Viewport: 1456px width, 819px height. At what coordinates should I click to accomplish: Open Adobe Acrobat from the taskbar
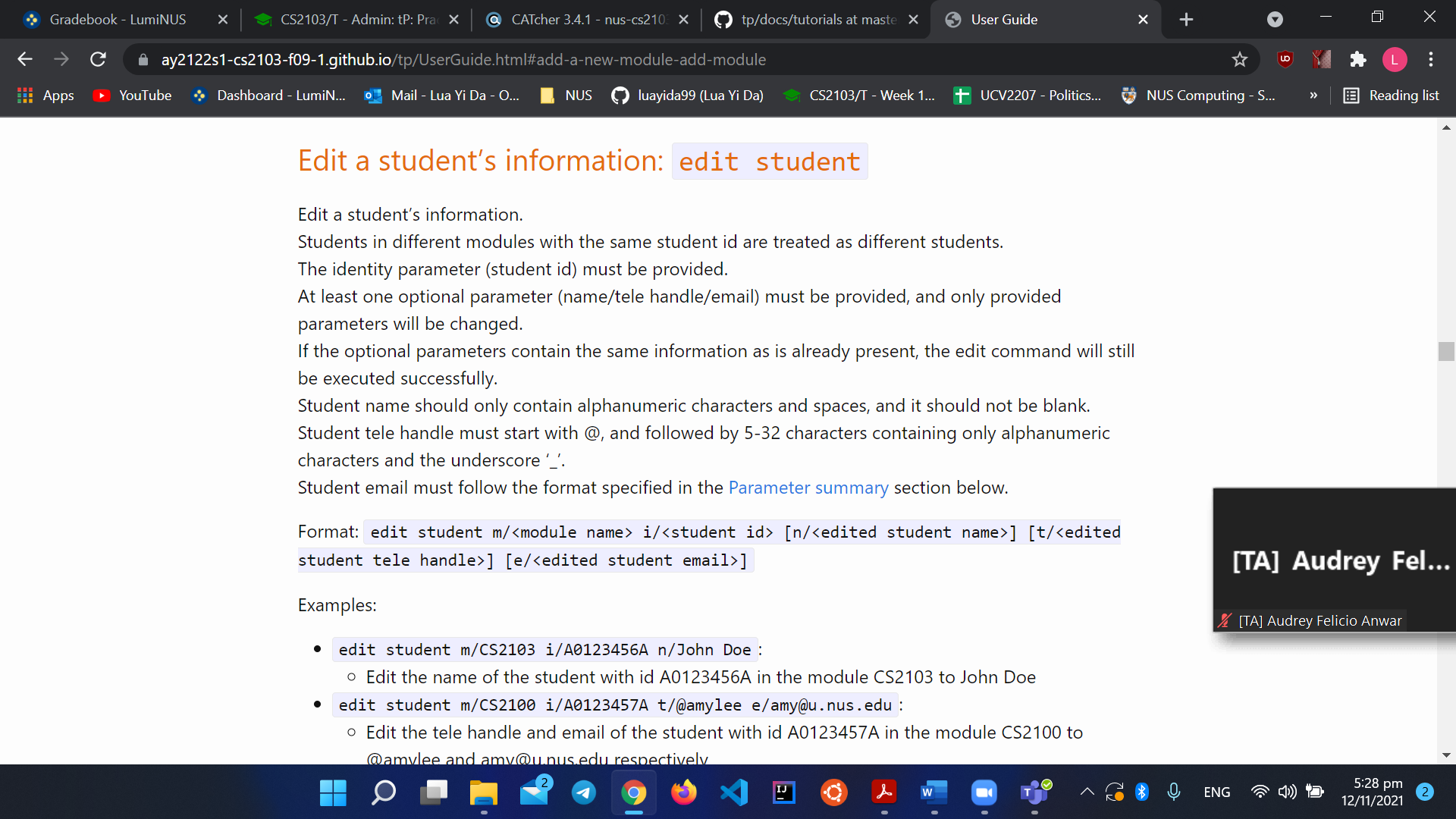[x=884, y=792]
